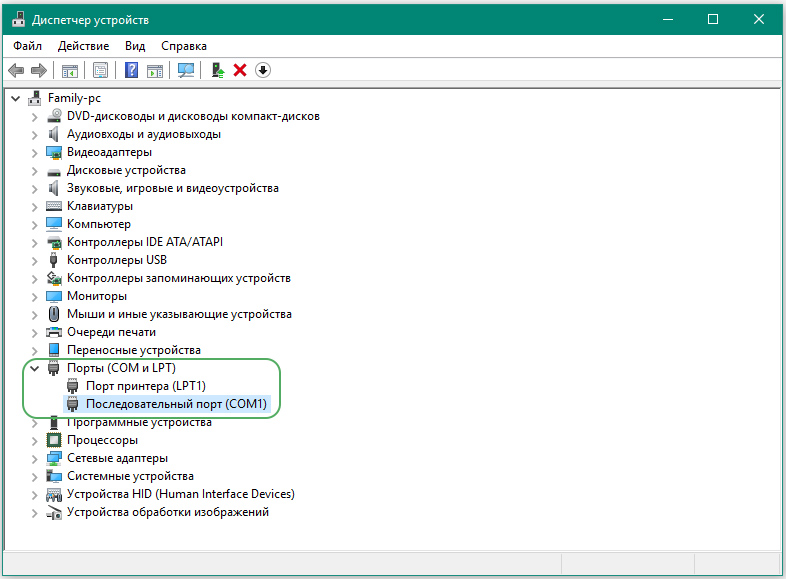Open the Вид menu
Image resolution: width=786 pixels, height=579 pixels.
coord(135,46)
